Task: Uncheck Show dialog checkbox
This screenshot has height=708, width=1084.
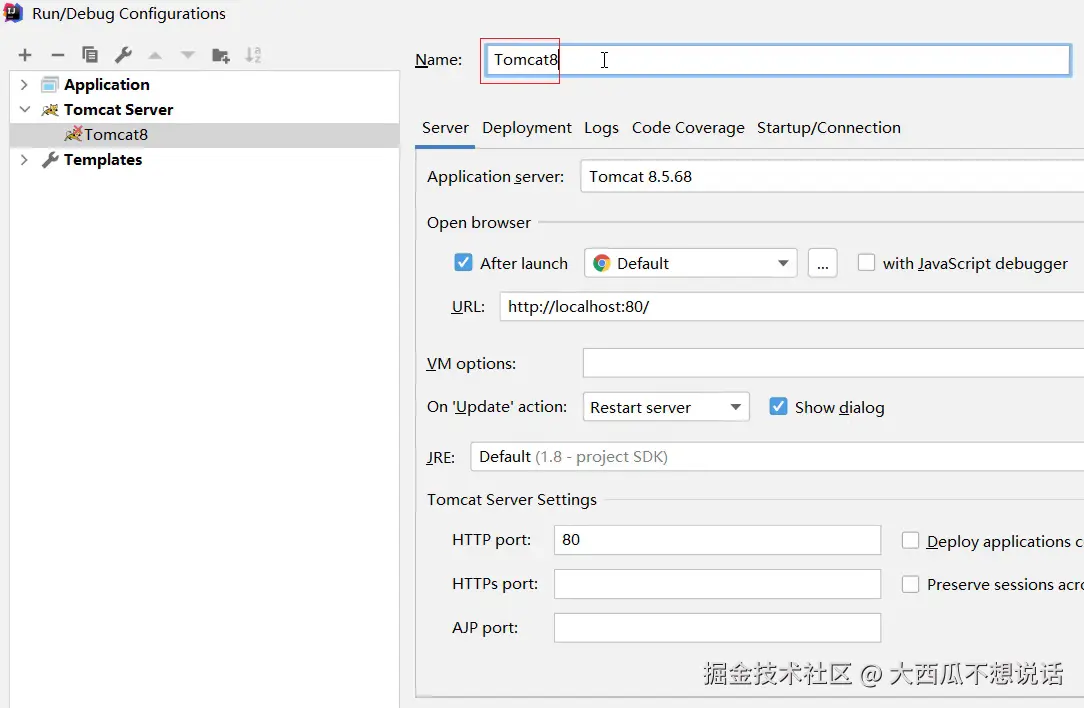Action: pyautogui.click(x=778, y=407)
